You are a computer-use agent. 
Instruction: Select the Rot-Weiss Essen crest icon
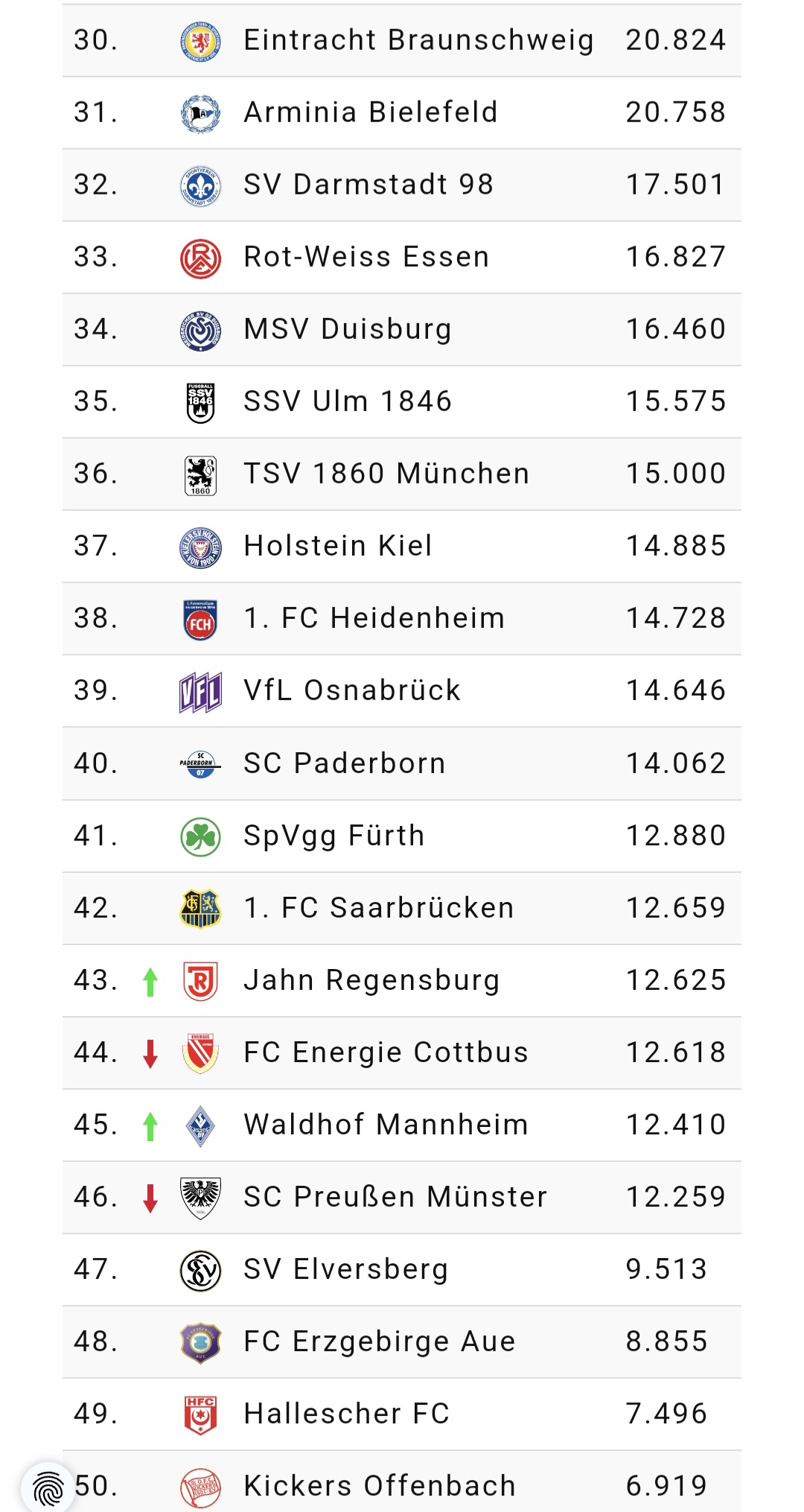coord(200,258)
